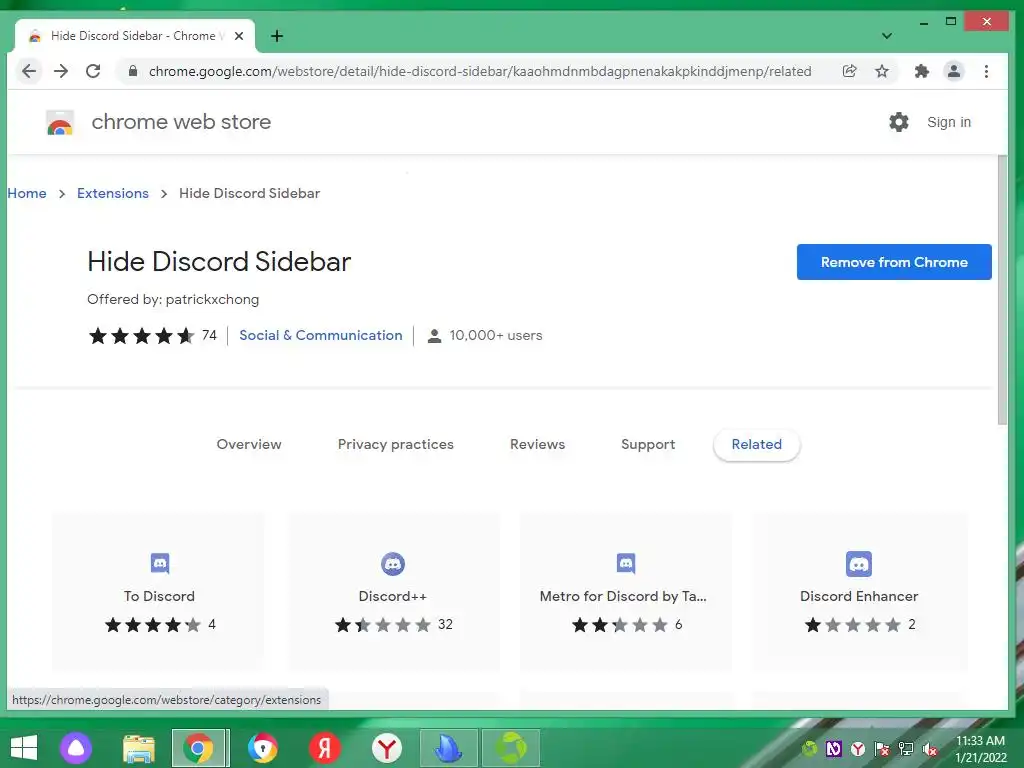Image resolution: width=1024 pixels, height=768 pixels.
Task: Click the share page icon in address bar
Action: pyautogui.click(x=849, y=71)
